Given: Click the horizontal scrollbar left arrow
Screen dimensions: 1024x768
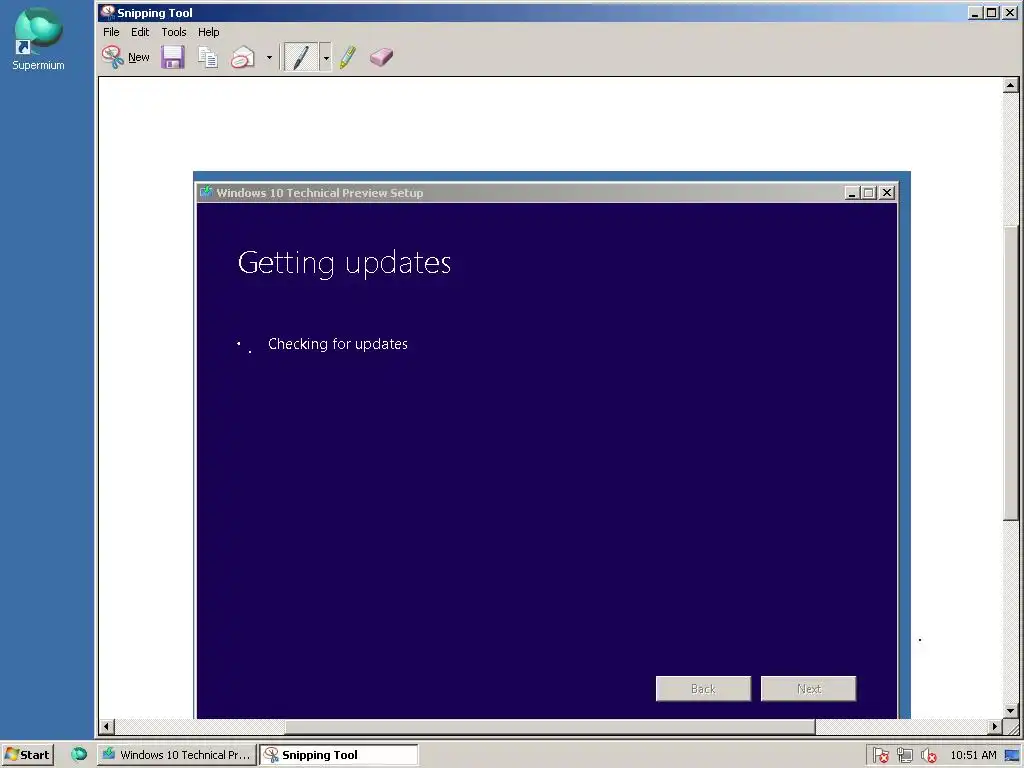Looking at the screenshot, I should point(106,726).
